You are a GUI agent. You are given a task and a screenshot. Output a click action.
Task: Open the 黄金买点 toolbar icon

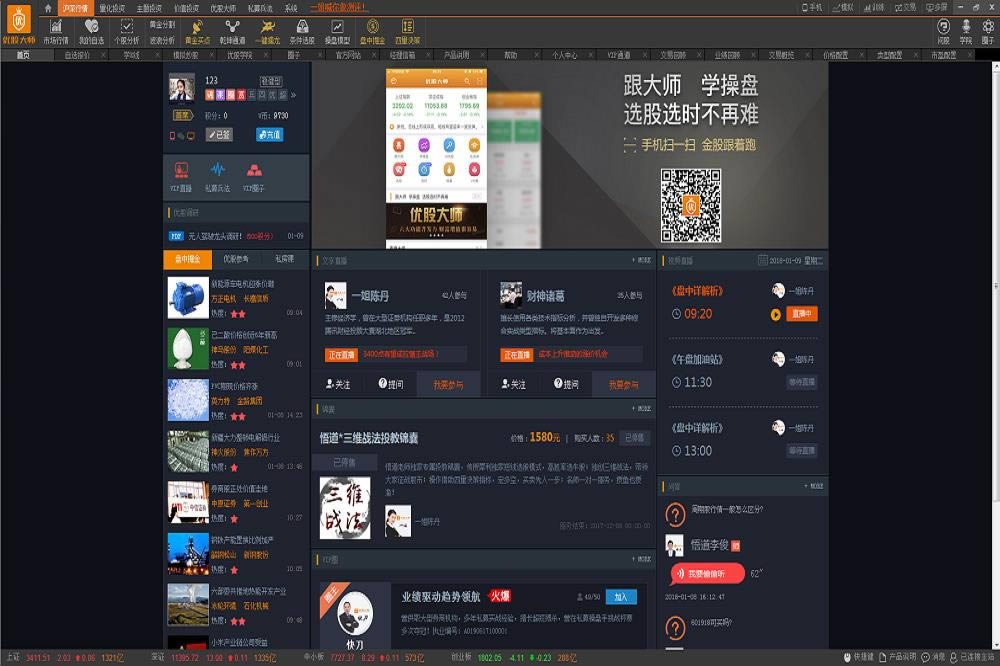point(198,30)
